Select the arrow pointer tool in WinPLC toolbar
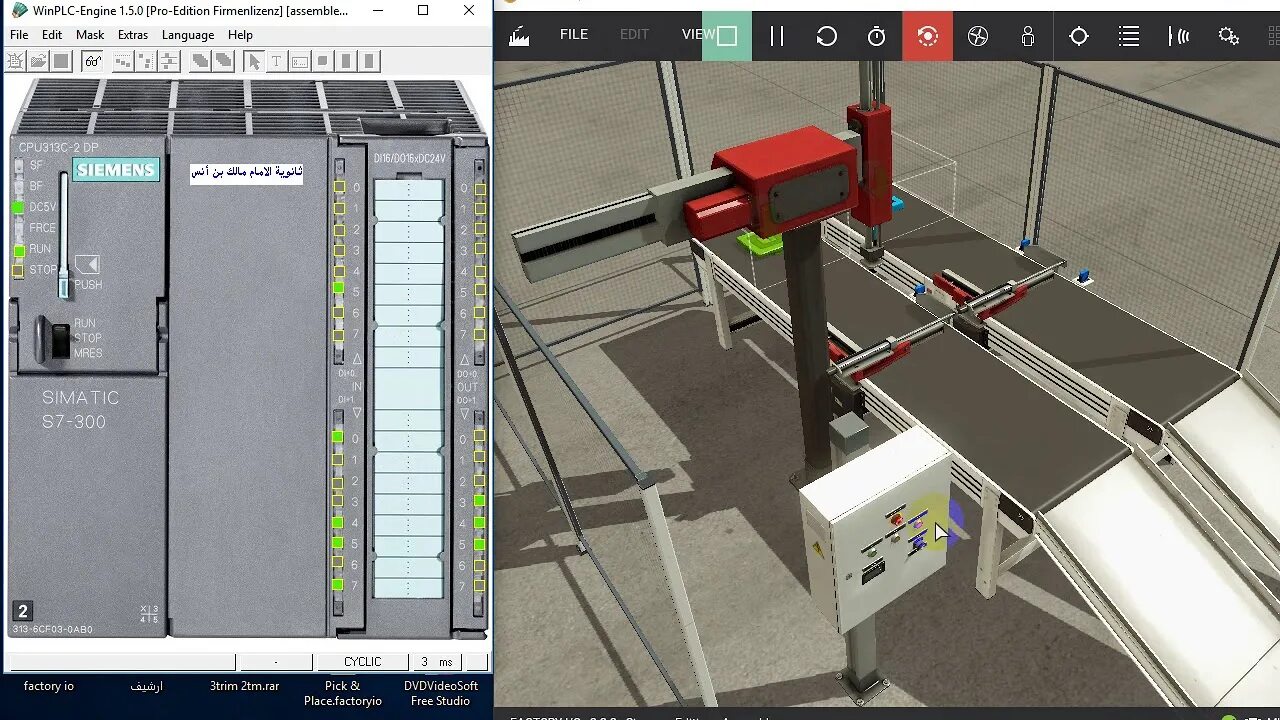The width and height of the screenshot is (1280, 720). click(254, 61)
